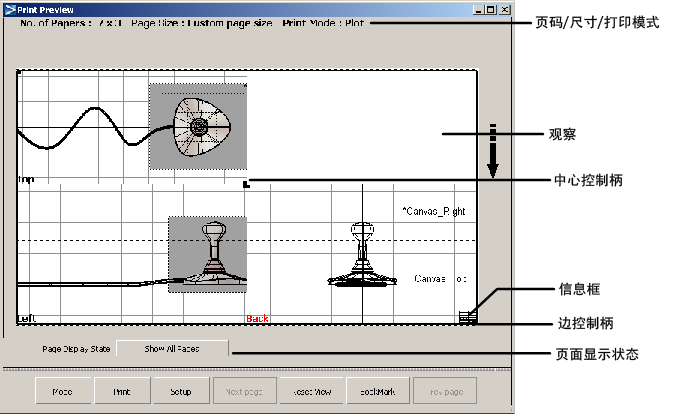677x414 pixels.
Task: Click the Canvas_Right label
Action: [x=434, y=211]
